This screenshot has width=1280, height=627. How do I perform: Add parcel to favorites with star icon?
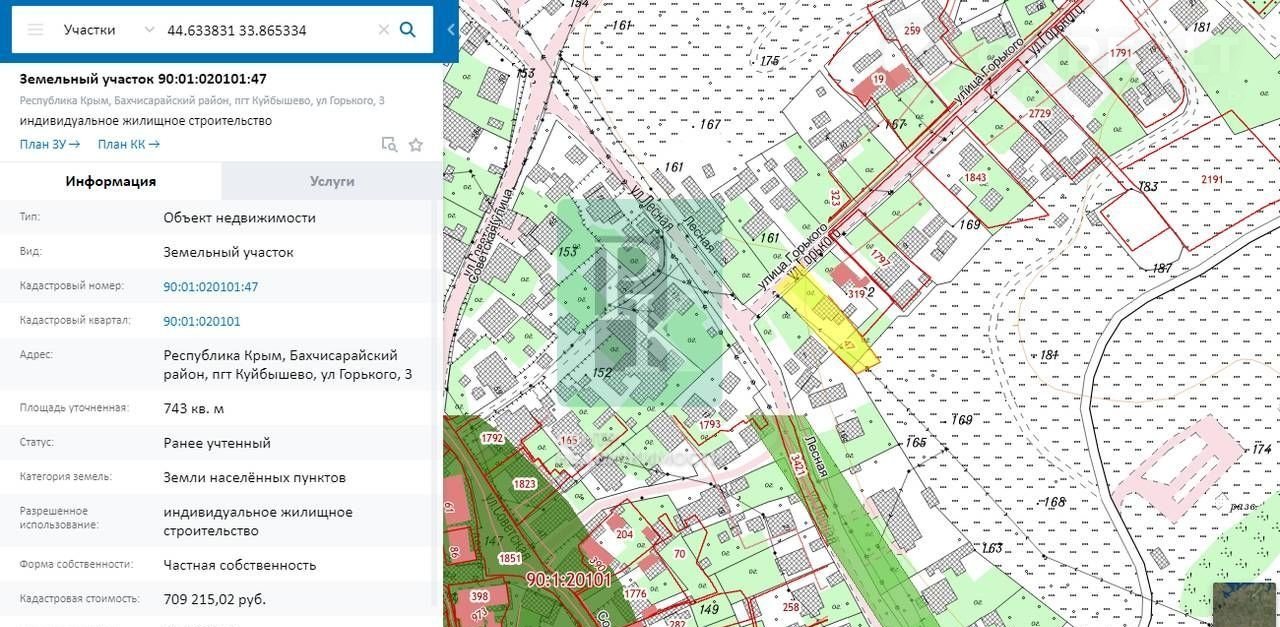tap(416, 145)
